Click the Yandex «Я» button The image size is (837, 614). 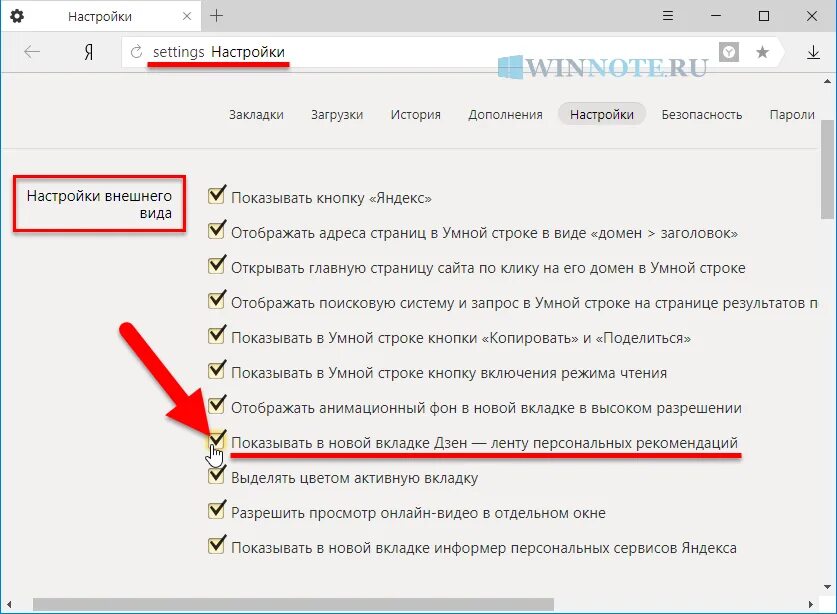click(x=89, y=52)
